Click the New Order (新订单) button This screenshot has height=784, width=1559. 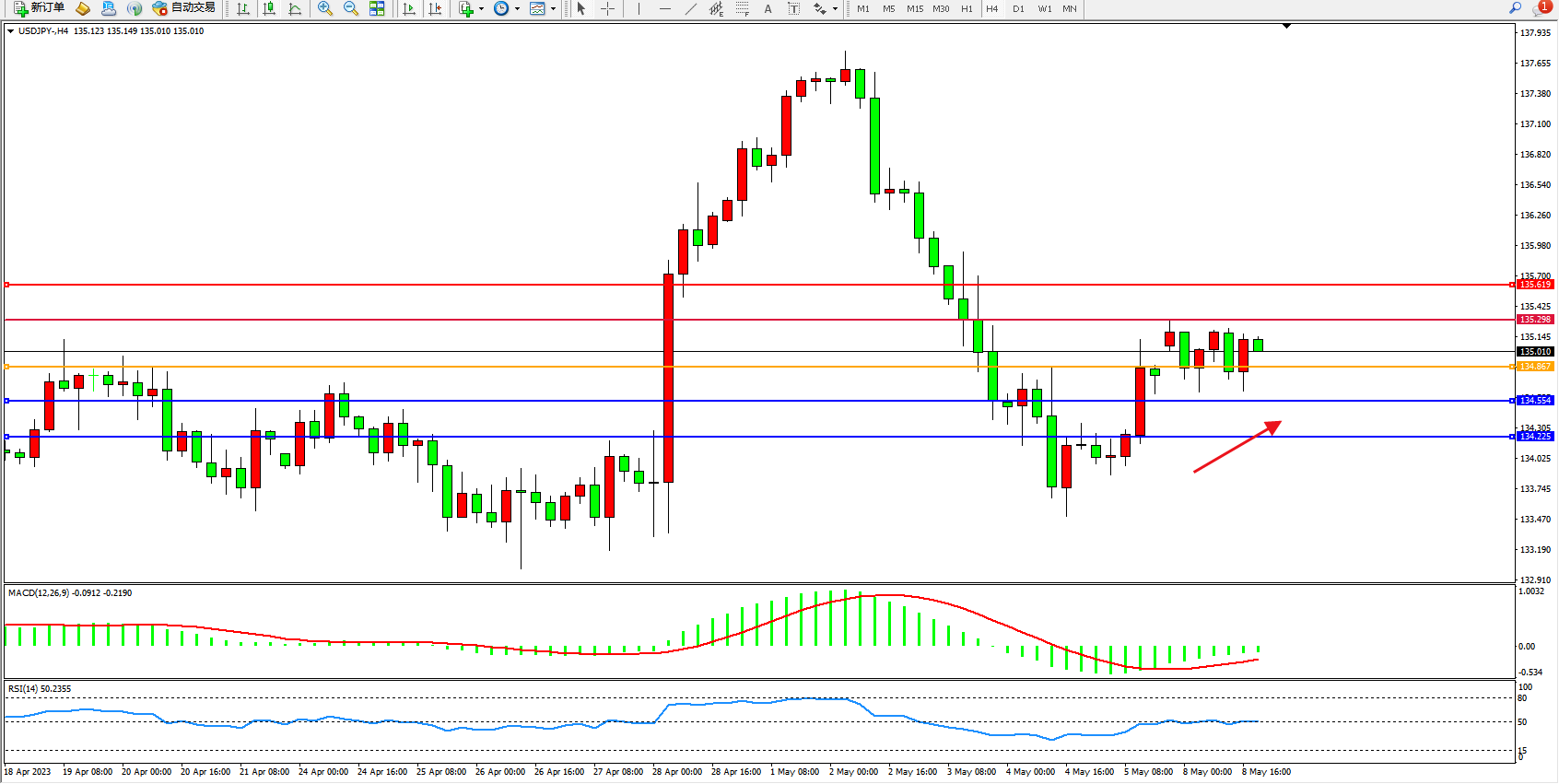39,8
